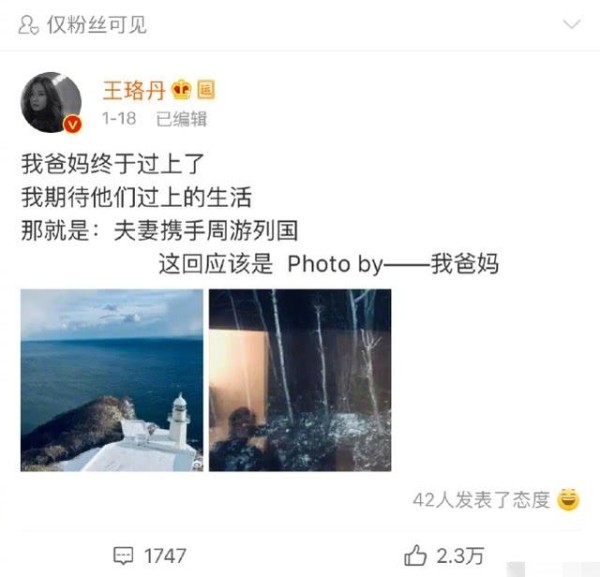The height and width of the screenshot is (577, 600).
Task: View the 42人发表了态度 reactions list
Action: pos(481,500)
